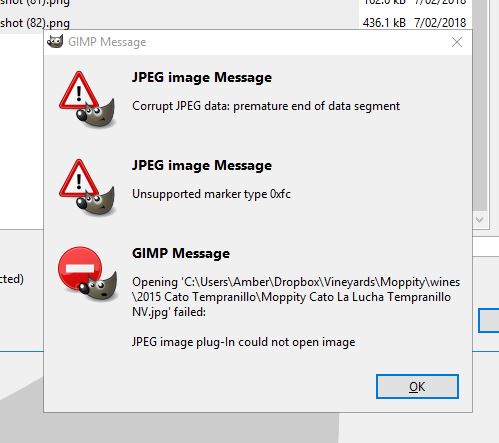
Task: Click the Wilber icon in the dialog title bar
Action: [x=55, y=42]
